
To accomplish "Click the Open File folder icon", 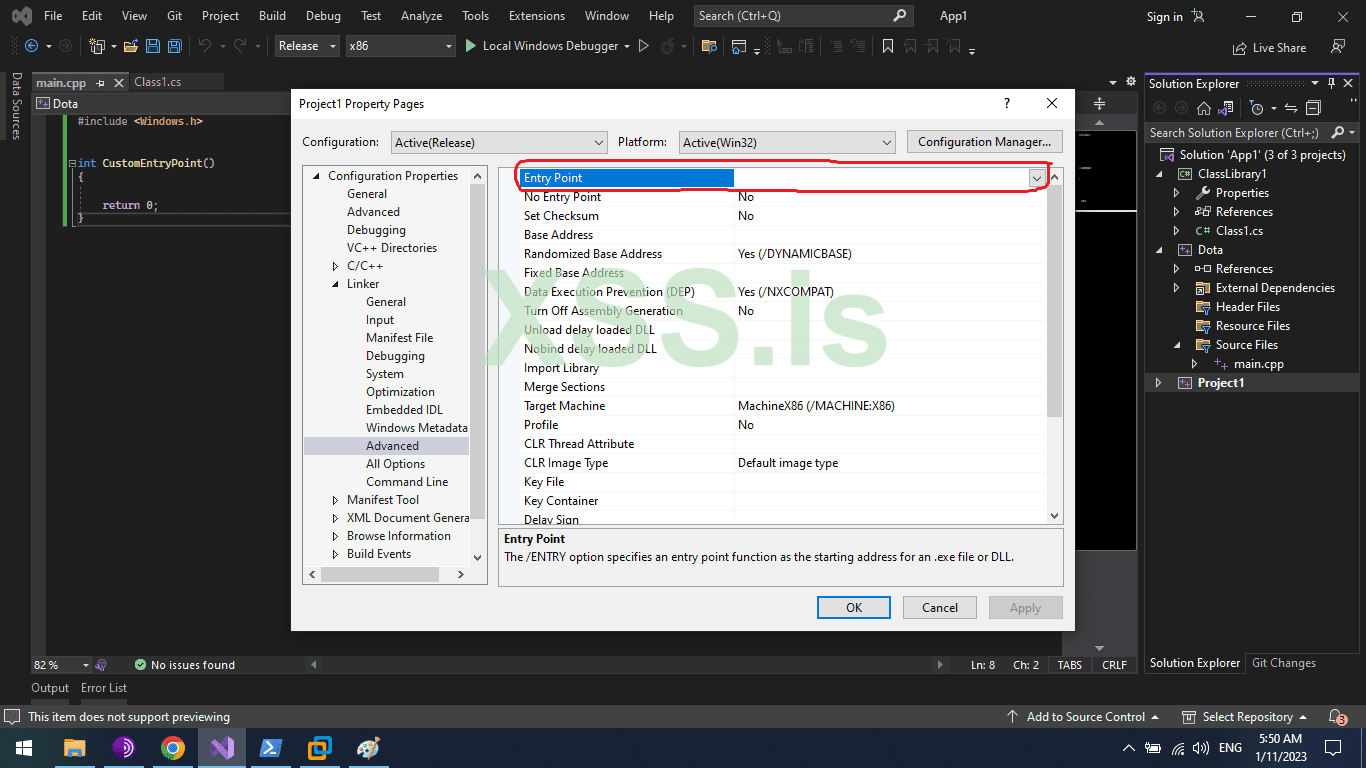I will [130, 46].
